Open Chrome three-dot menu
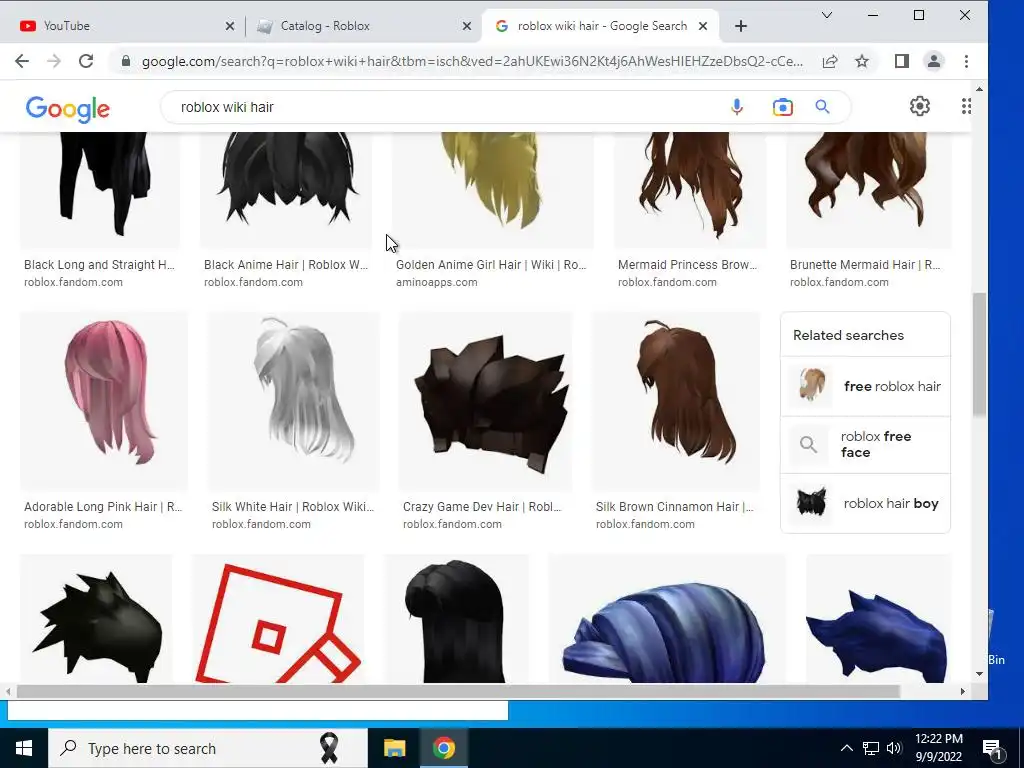Screen dimensions: 1024x768 tap(966, 61)
